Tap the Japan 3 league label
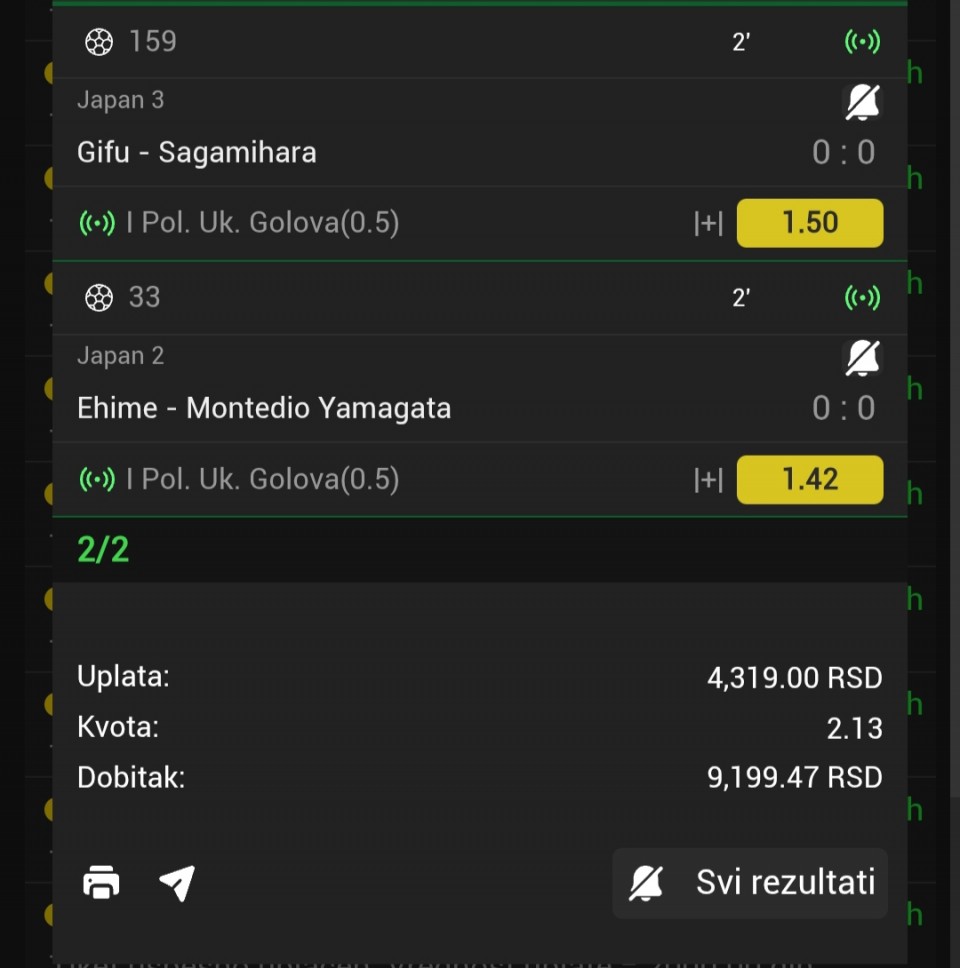 pyautogui.click(x=120, y=100)
